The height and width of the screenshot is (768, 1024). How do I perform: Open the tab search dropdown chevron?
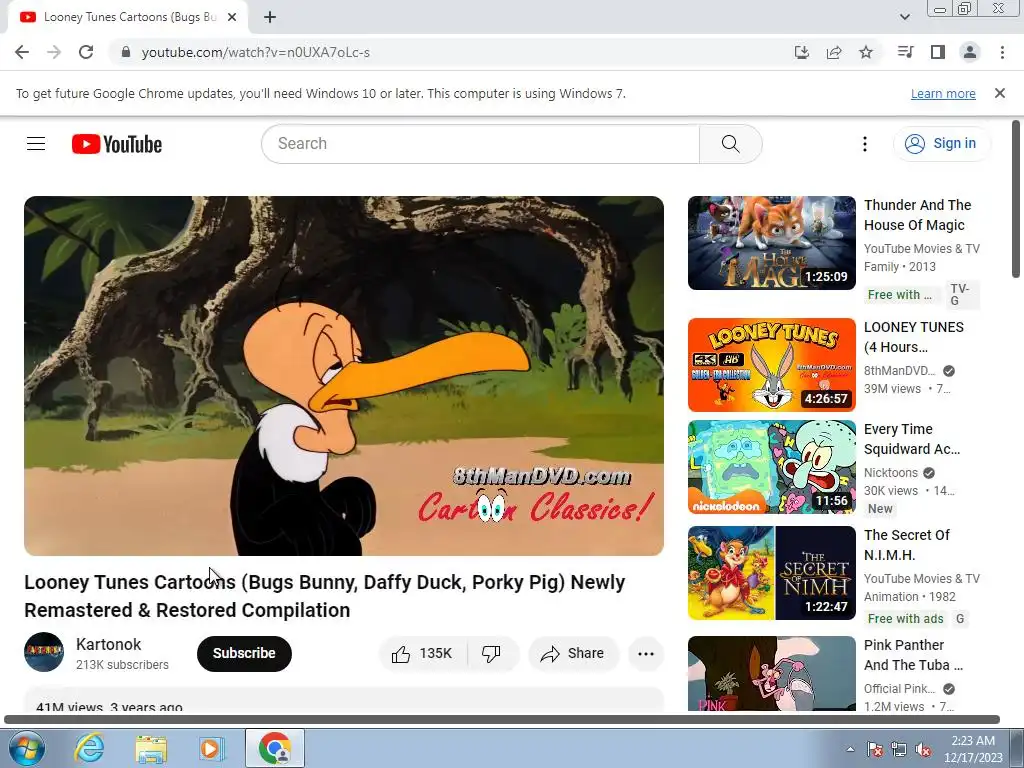[904, 17]
